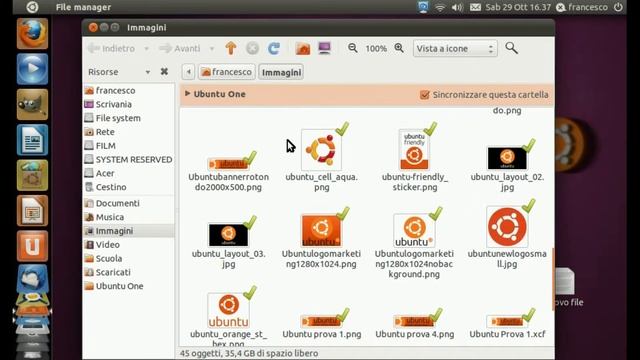Click the francesco path bar button
The image size is (640, 360).
point(227,72)
